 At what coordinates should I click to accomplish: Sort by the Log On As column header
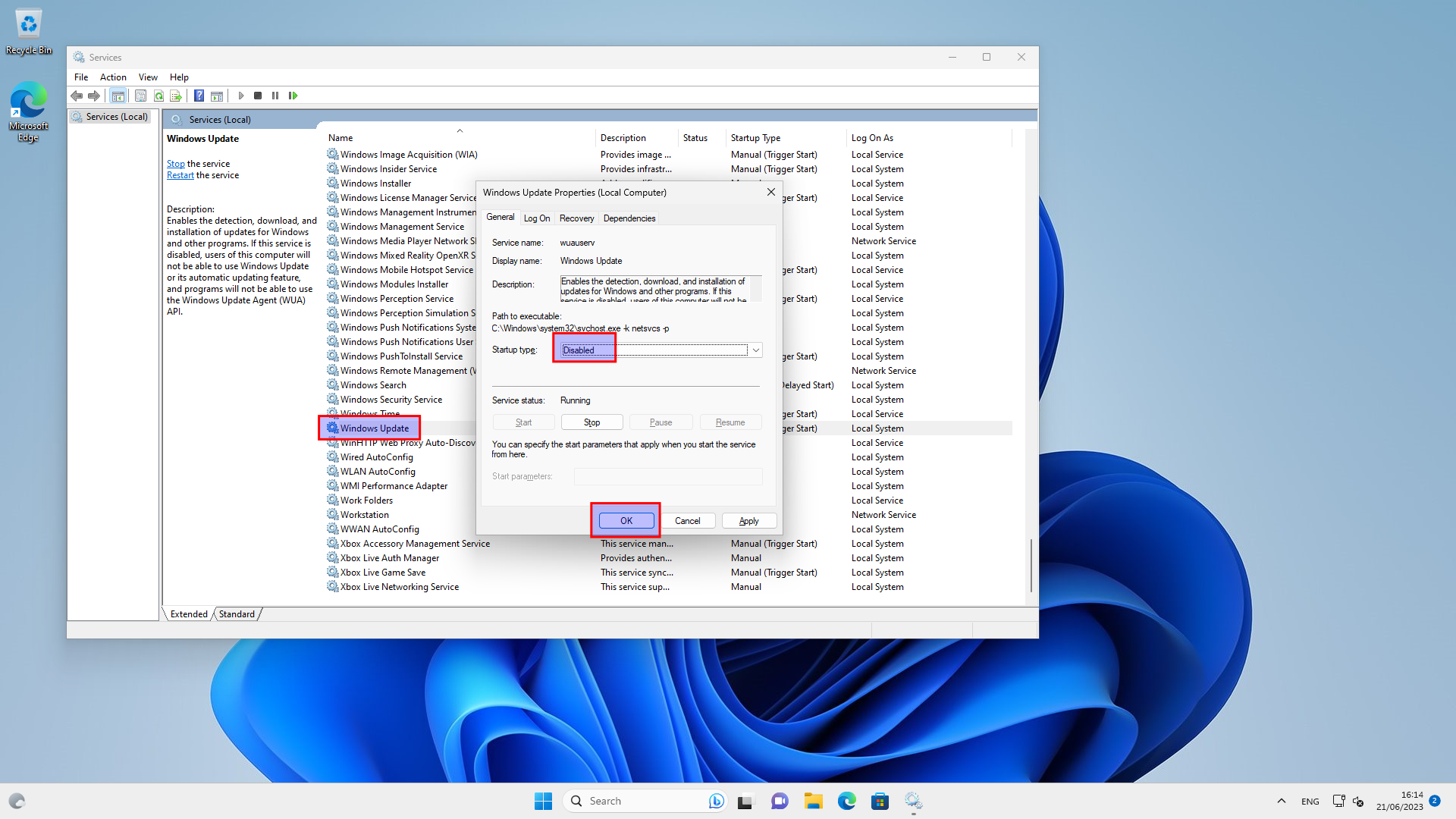click(930, 138)
